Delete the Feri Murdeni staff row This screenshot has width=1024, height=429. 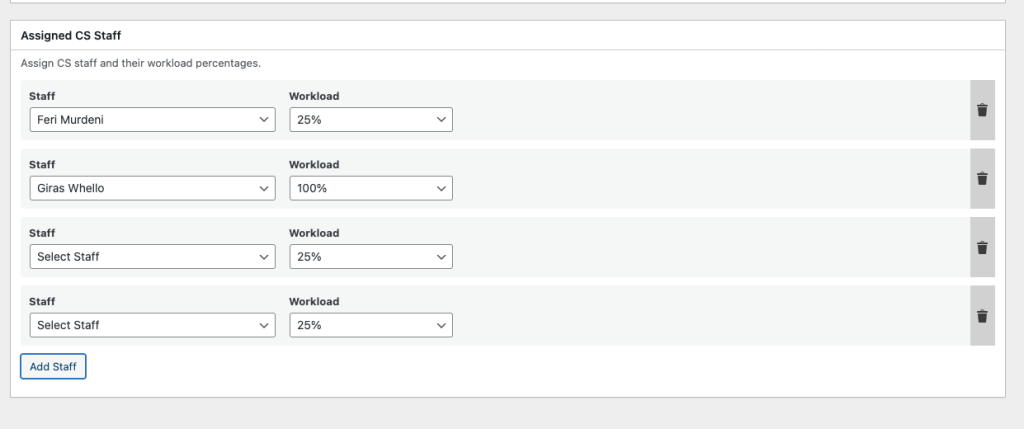[982, 110]
